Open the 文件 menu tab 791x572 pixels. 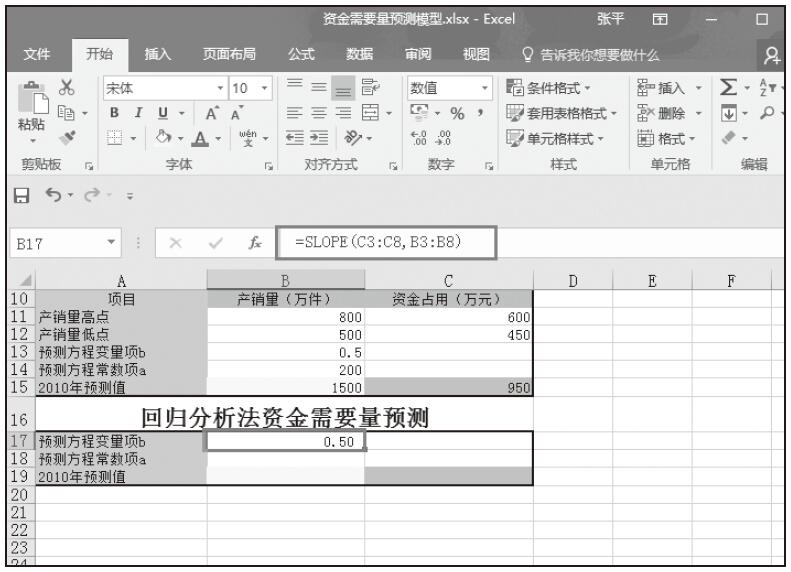pos(39,55)
